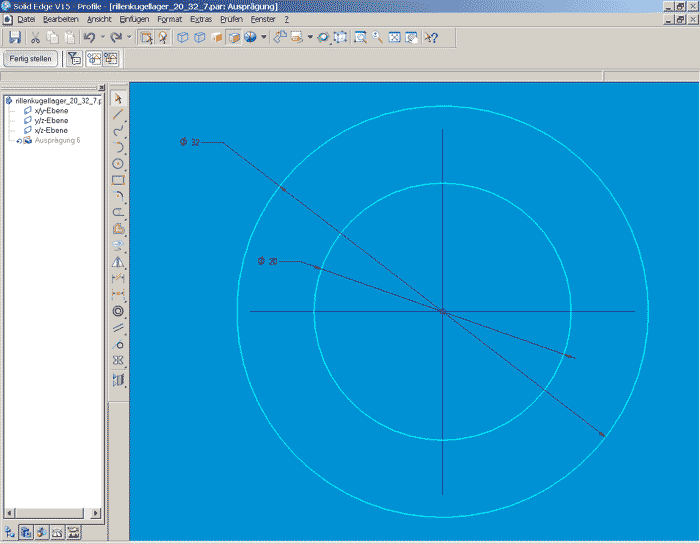Open the Format menu

pyautogui.click(x=170, y=19)
